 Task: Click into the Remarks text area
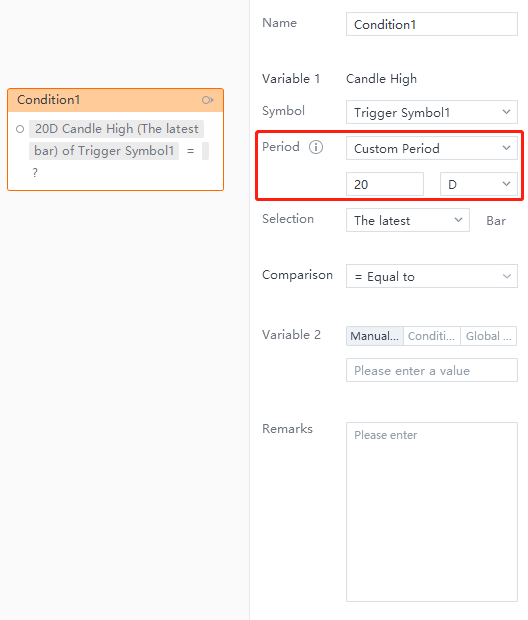point(431,512)
